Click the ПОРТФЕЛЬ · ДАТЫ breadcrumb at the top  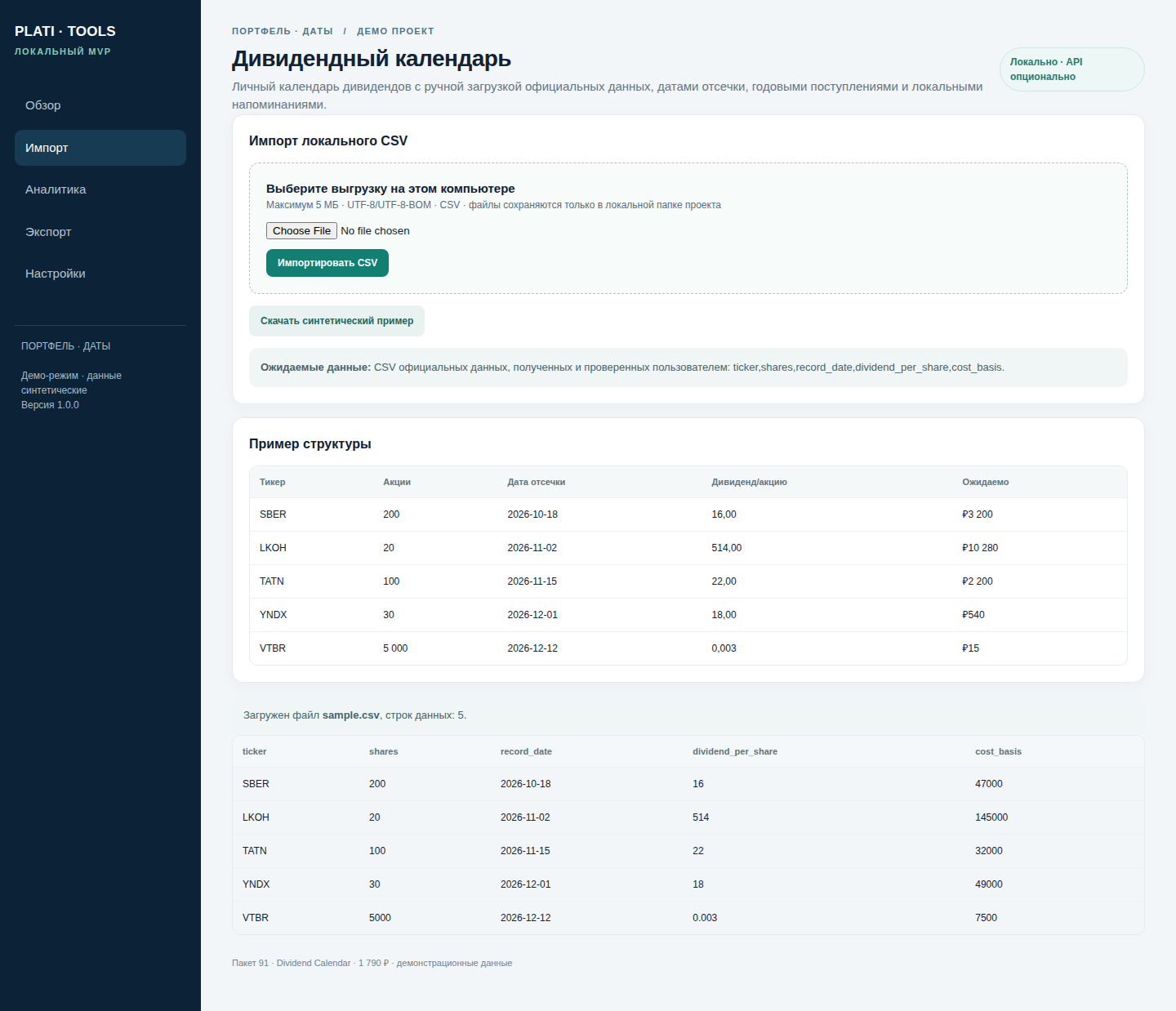click(x=283, y=31)
